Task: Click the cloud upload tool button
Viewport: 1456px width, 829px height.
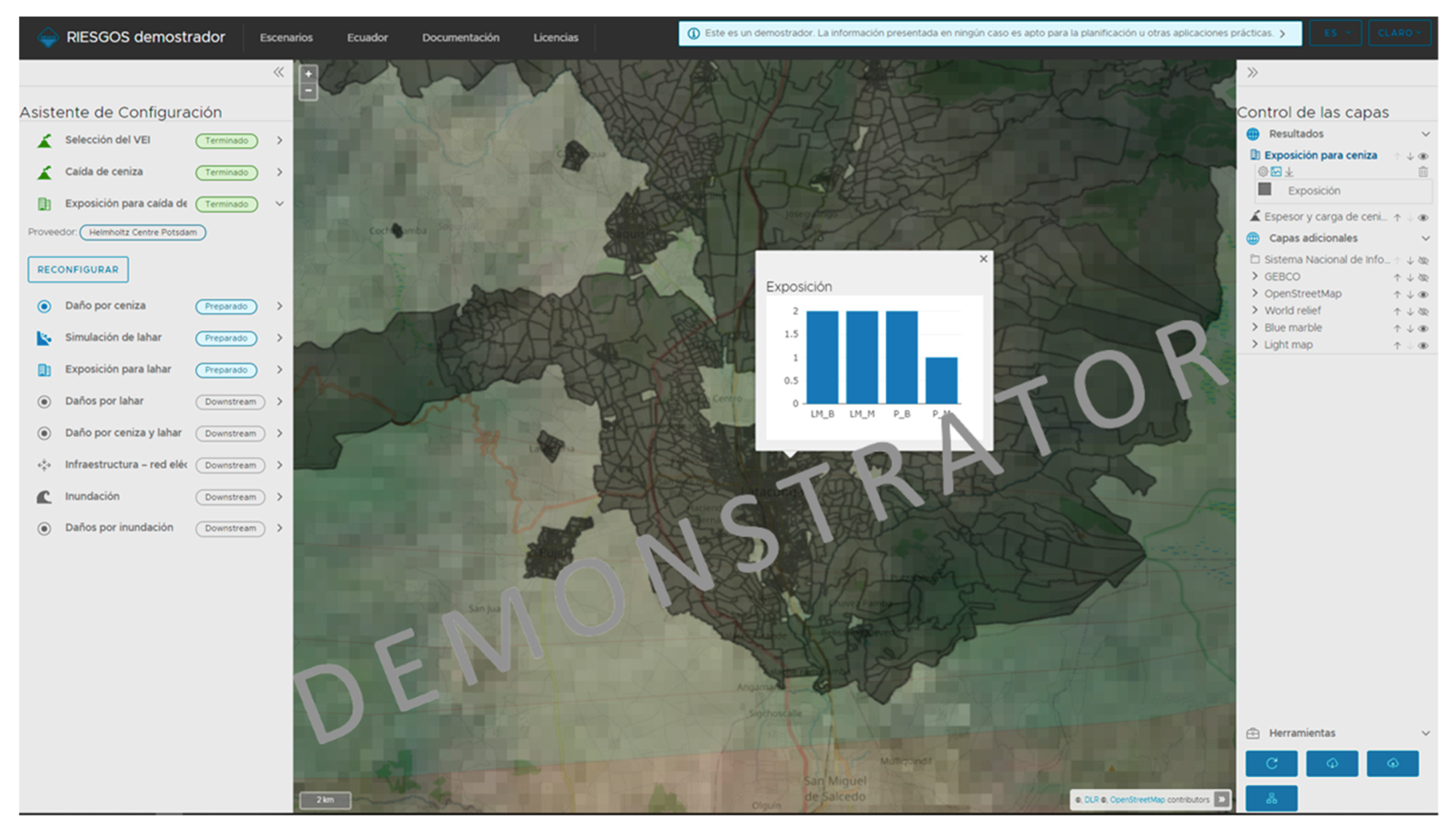Action: [1392, 763]
